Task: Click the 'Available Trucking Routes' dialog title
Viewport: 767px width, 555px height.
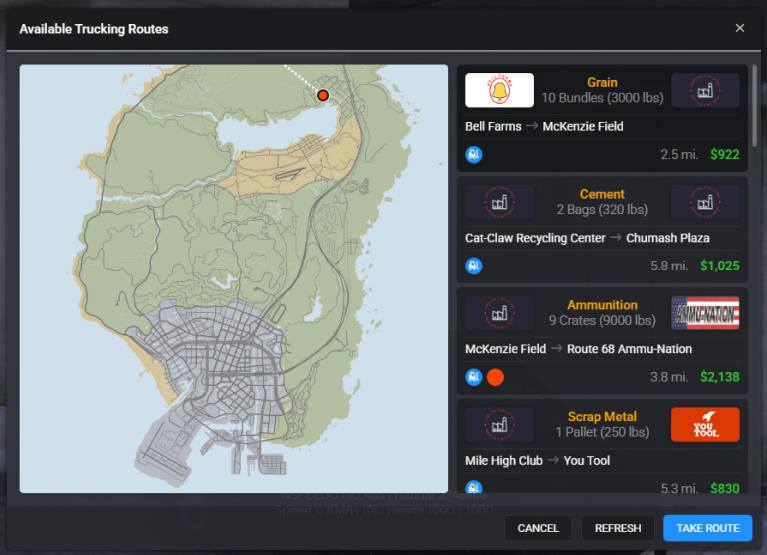Action: 94,29
